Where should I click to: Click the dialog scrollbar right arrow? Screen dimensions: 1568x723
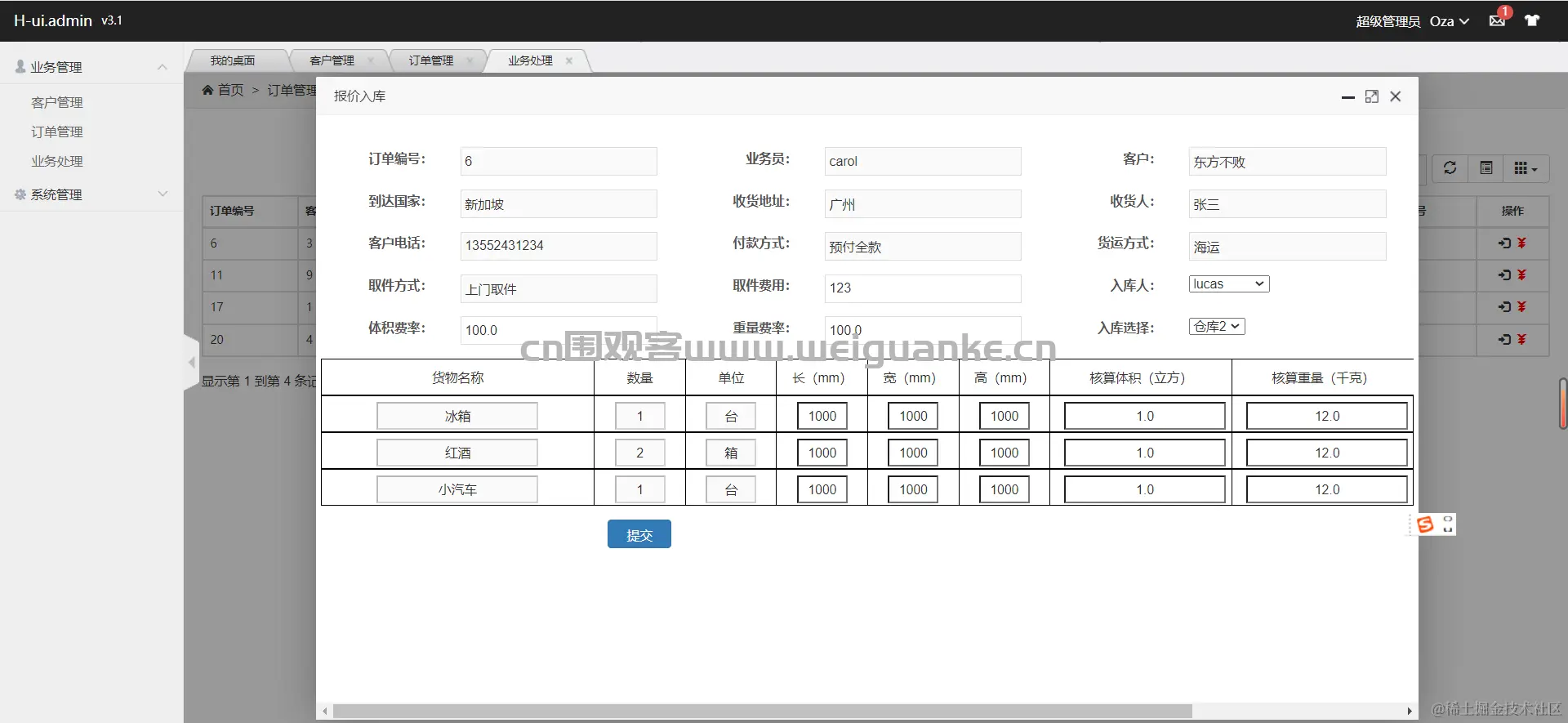1410,712
